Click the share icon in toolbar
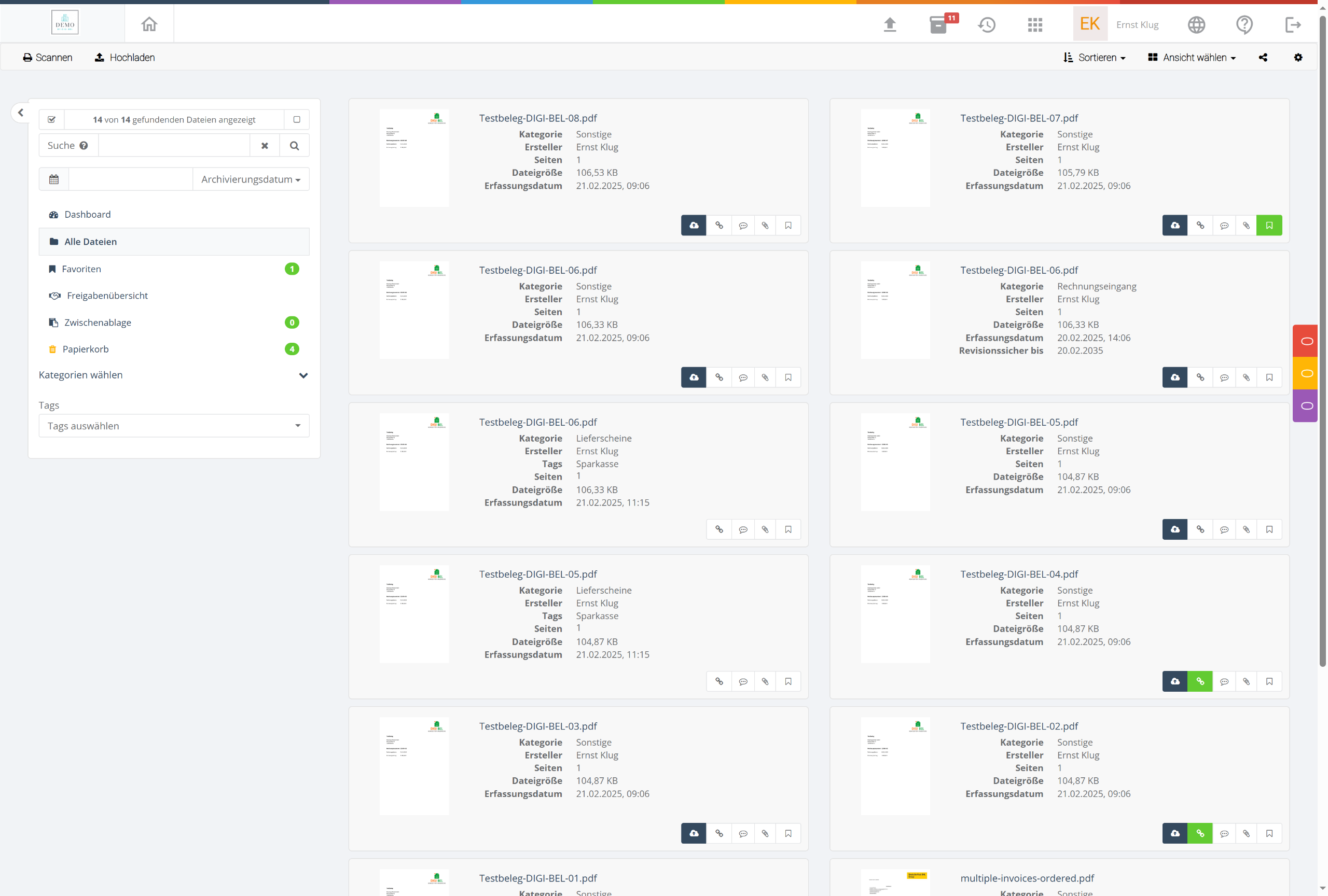 (x=1263, y=58)
